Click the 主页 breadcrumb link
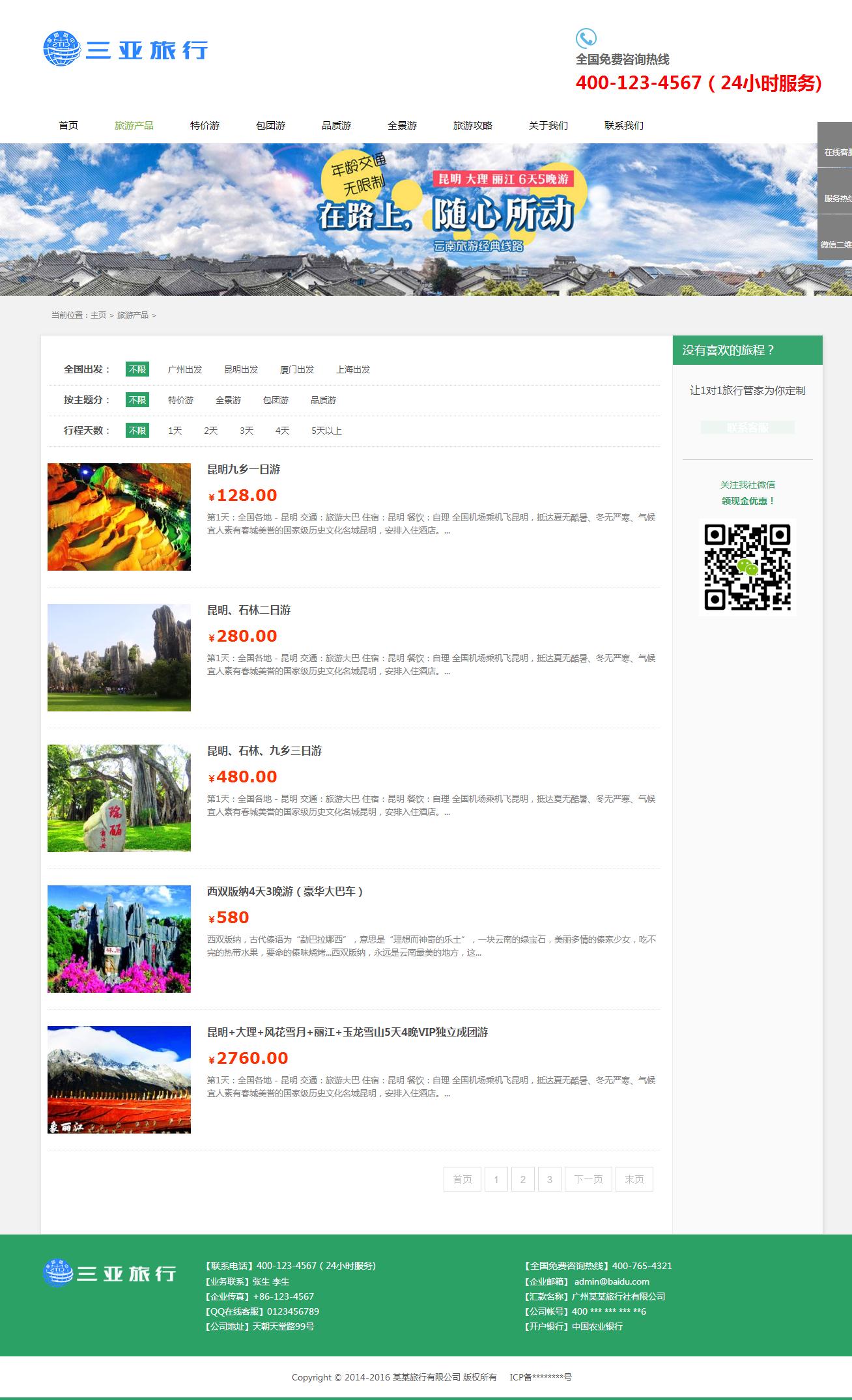 (98, 315)
